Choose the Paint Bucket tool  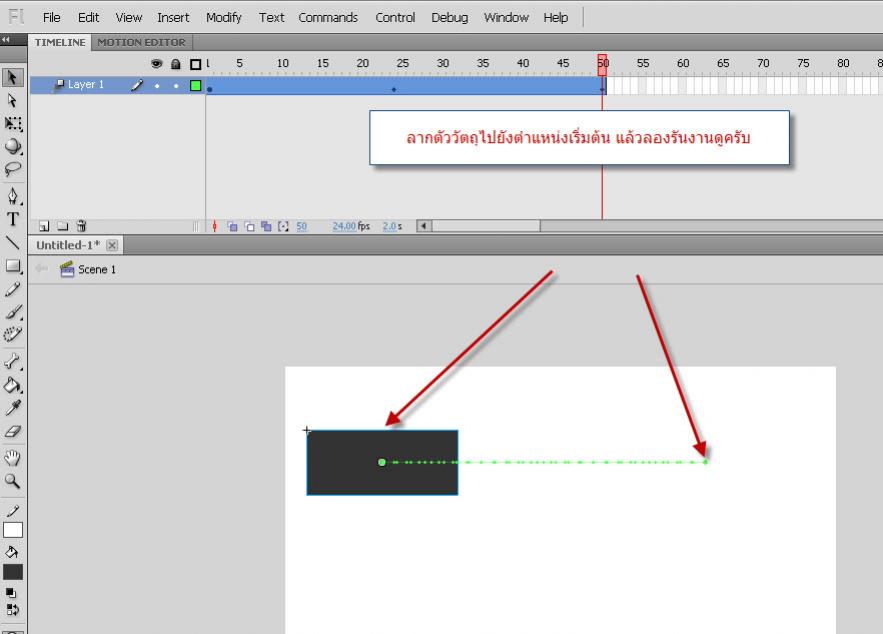point(12,385)
